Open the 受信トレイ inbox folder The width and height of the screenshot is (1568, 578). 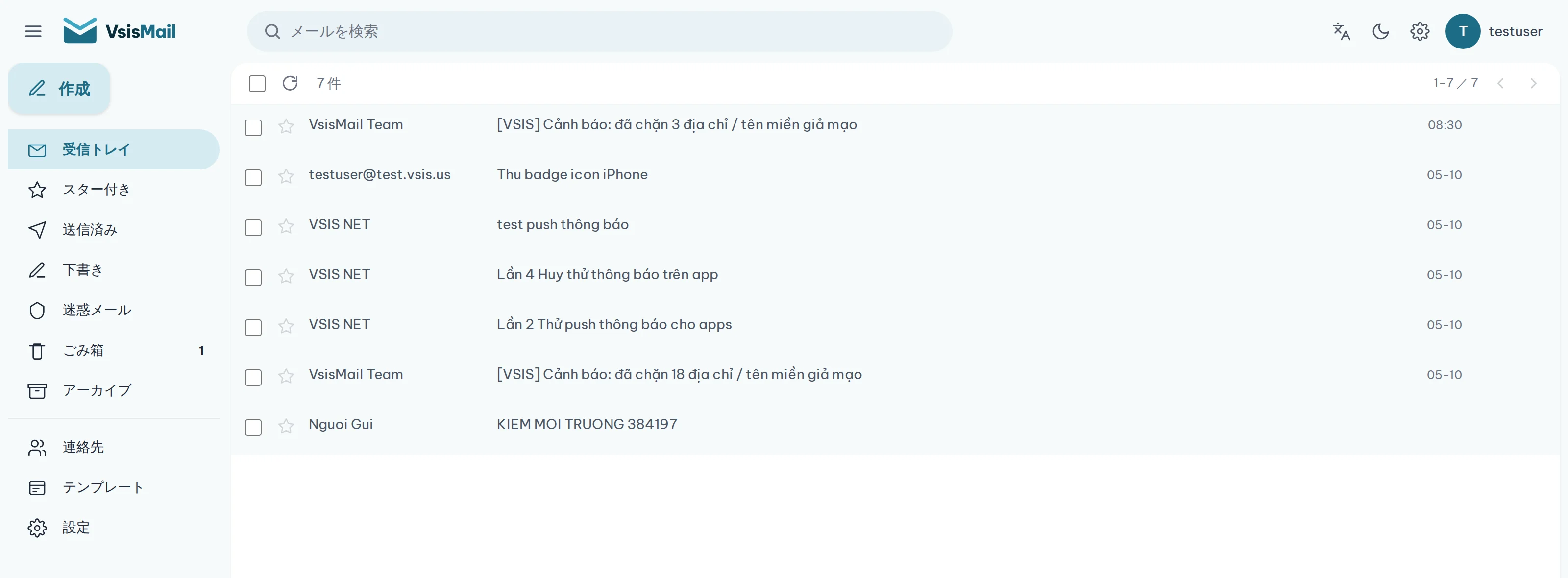(114, 149)
